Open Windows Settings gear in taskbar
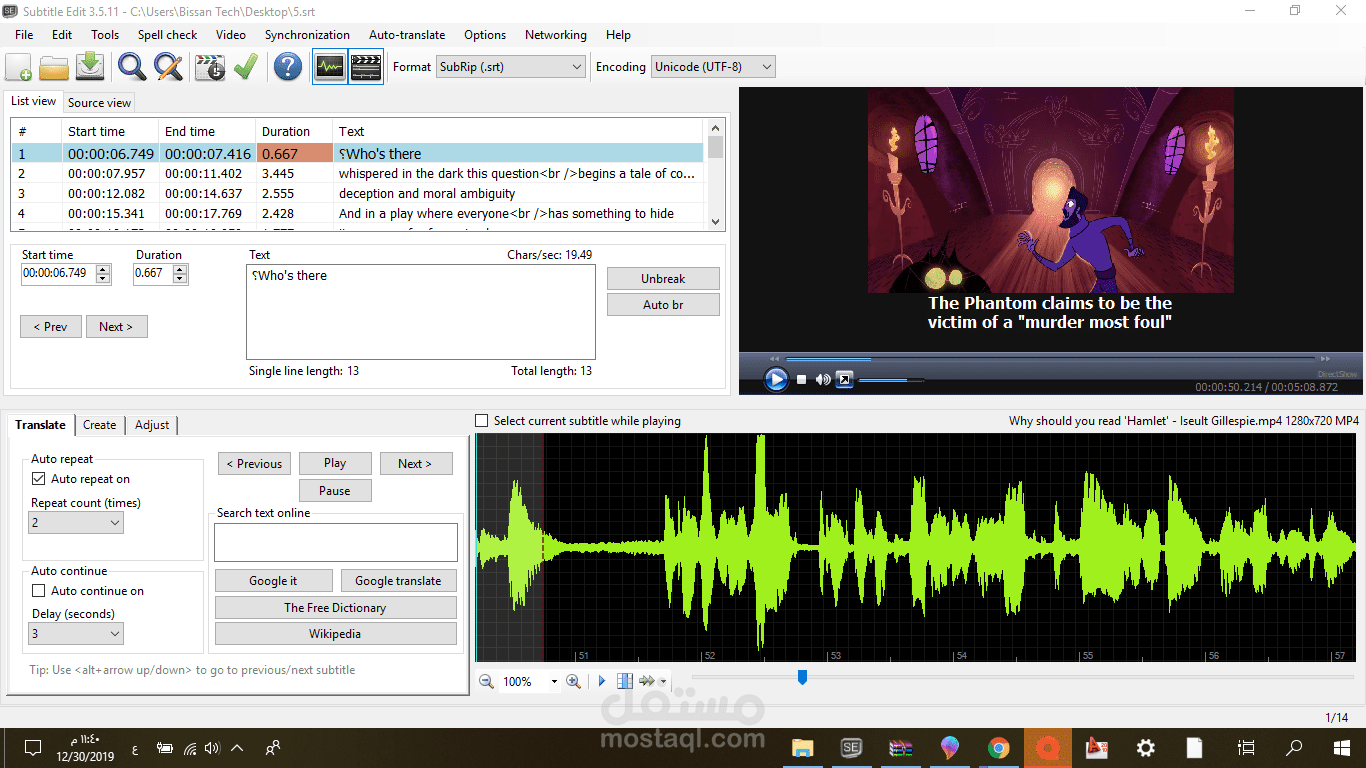 (x=1146, y=747)
